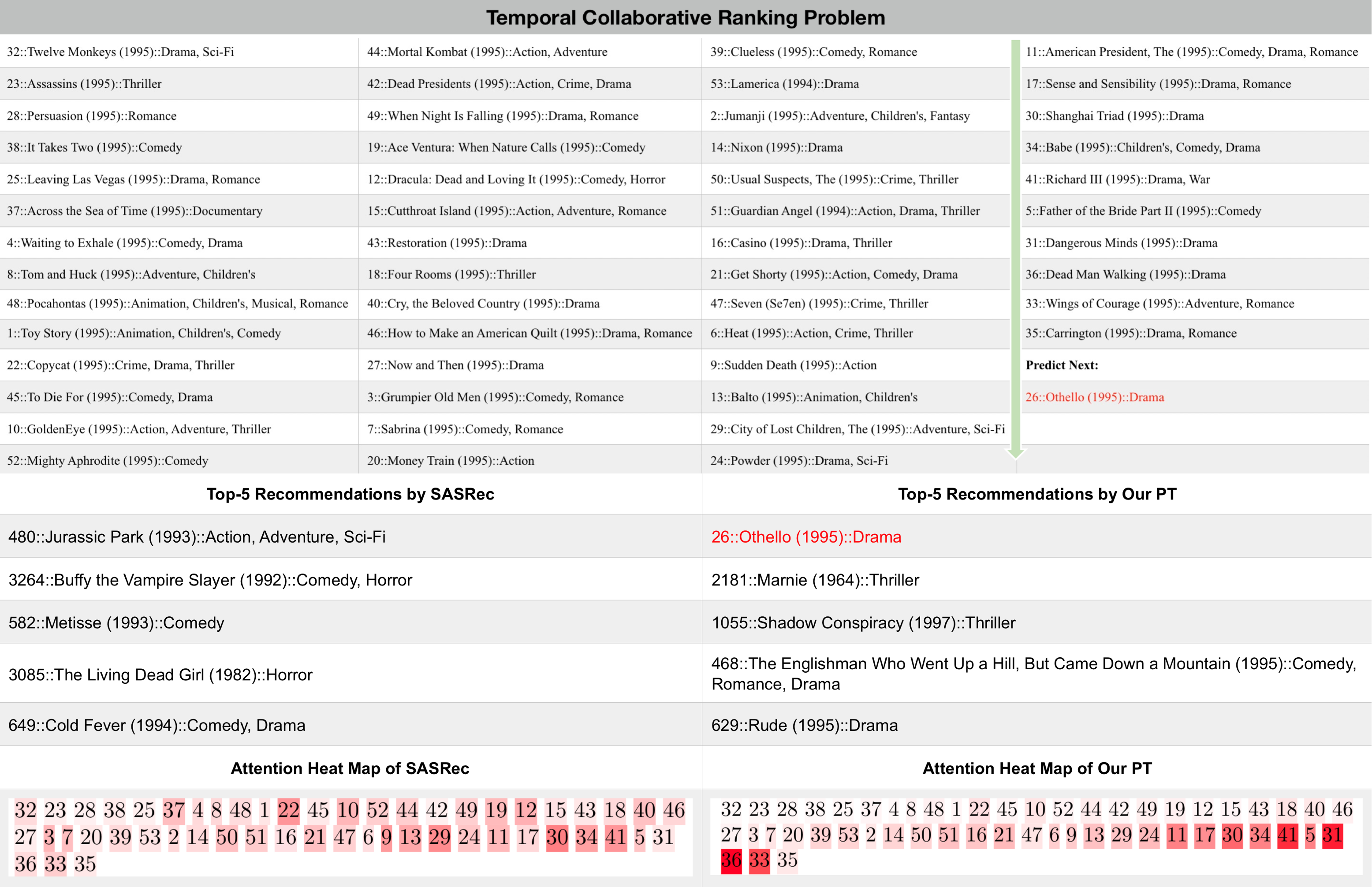Select the Rude (1995) Drama row
The width and height of the screenshot is (1372, 887).
click(x=805, y=725)
